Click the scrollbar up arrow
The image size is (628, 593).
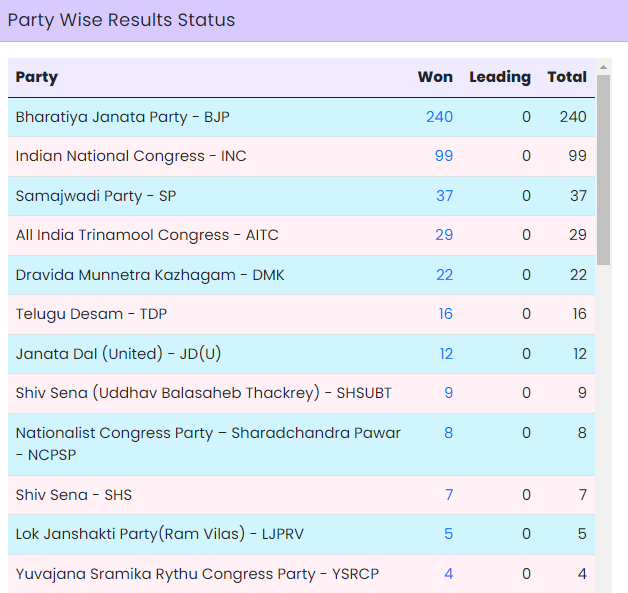603,67
